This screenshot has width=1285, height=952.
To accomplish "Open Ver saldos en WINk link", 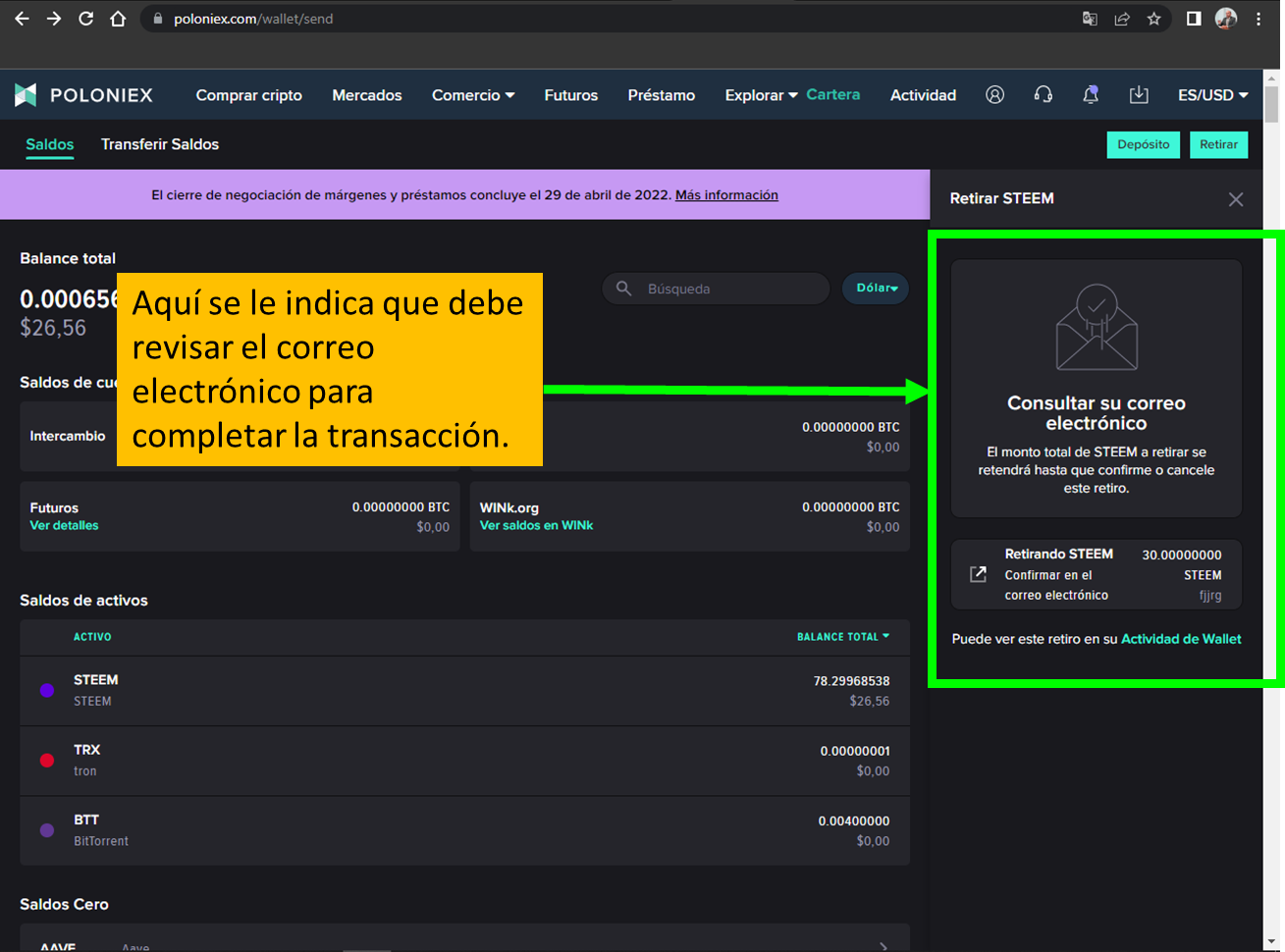I will coord(536,526).
